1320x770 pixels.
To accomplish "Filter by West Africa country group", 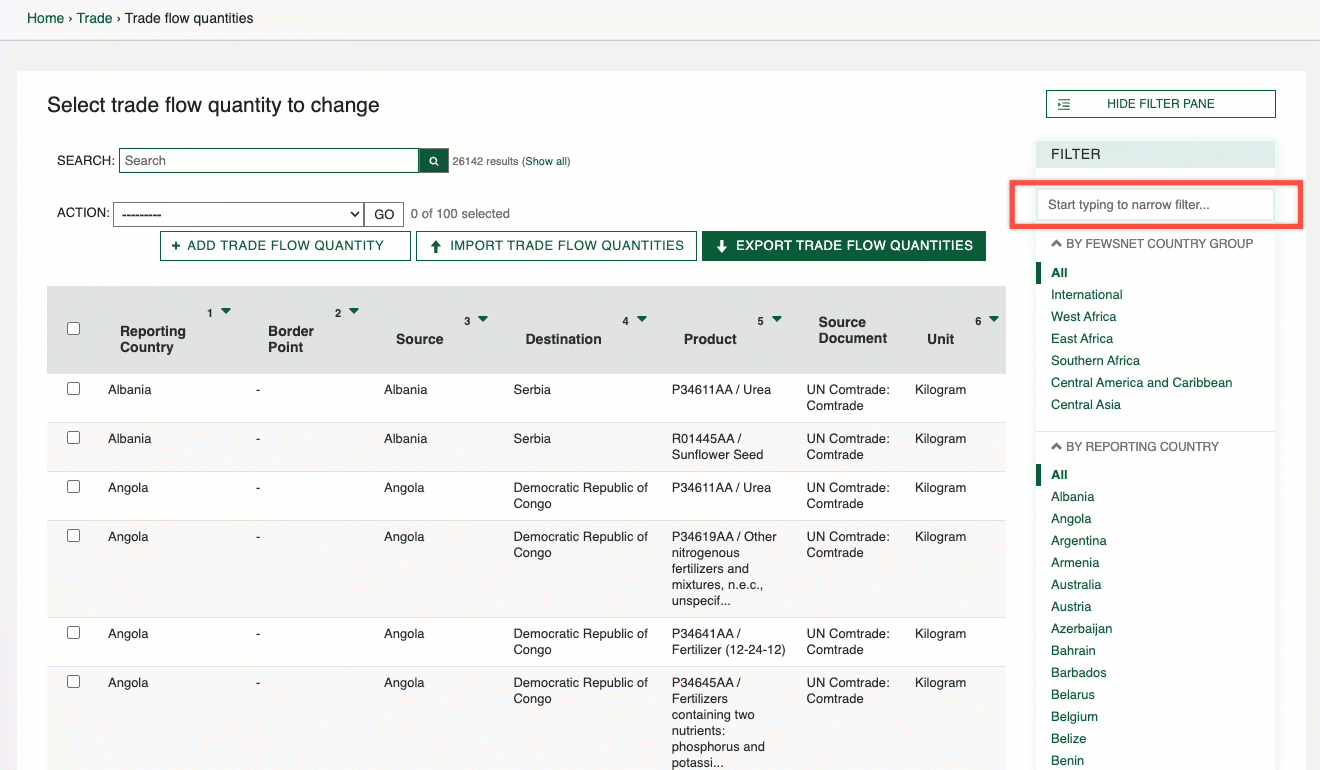I will (1083, 317).
